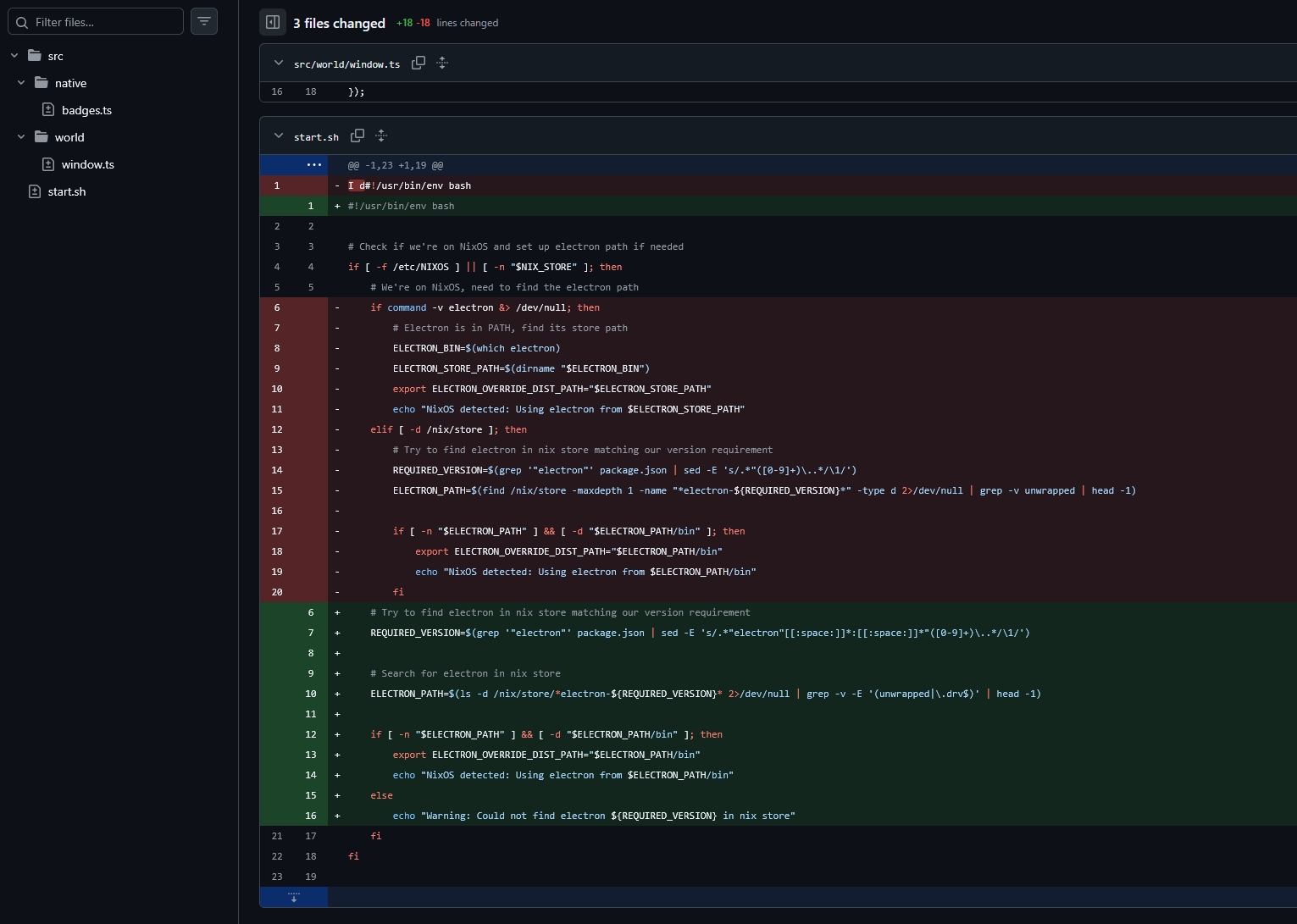Screen dimensions: 1297x924
Task: Expand all lines icon for start.sh
Action: (x=381, y=136)
